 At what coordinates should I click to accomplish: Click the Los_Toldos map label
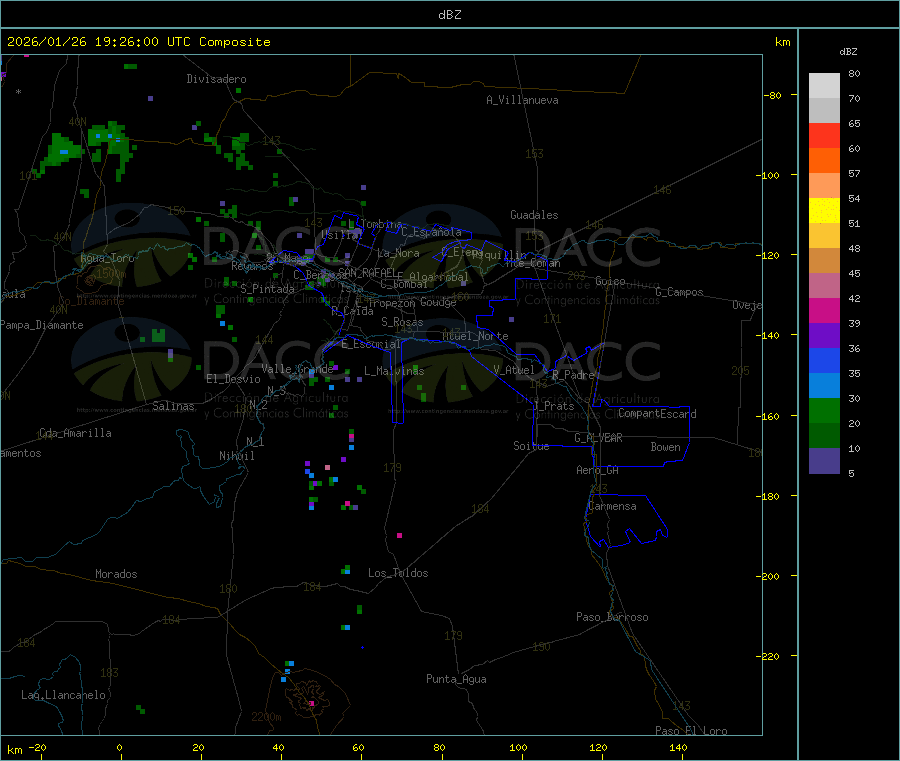coord(398,573)
